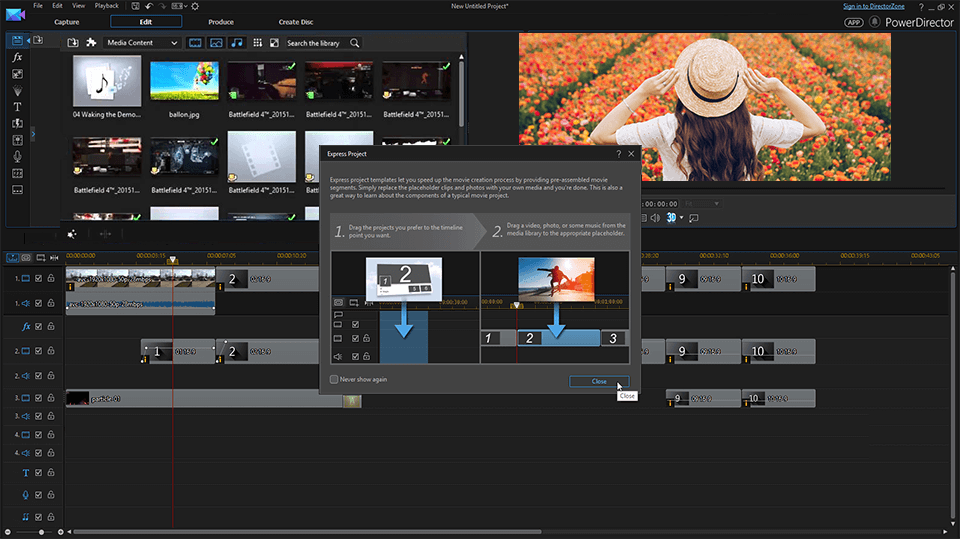This screenshot has width=960, height=539.
Task: Toggle the enable checkbox for the voice track
Action: (39, 494)
